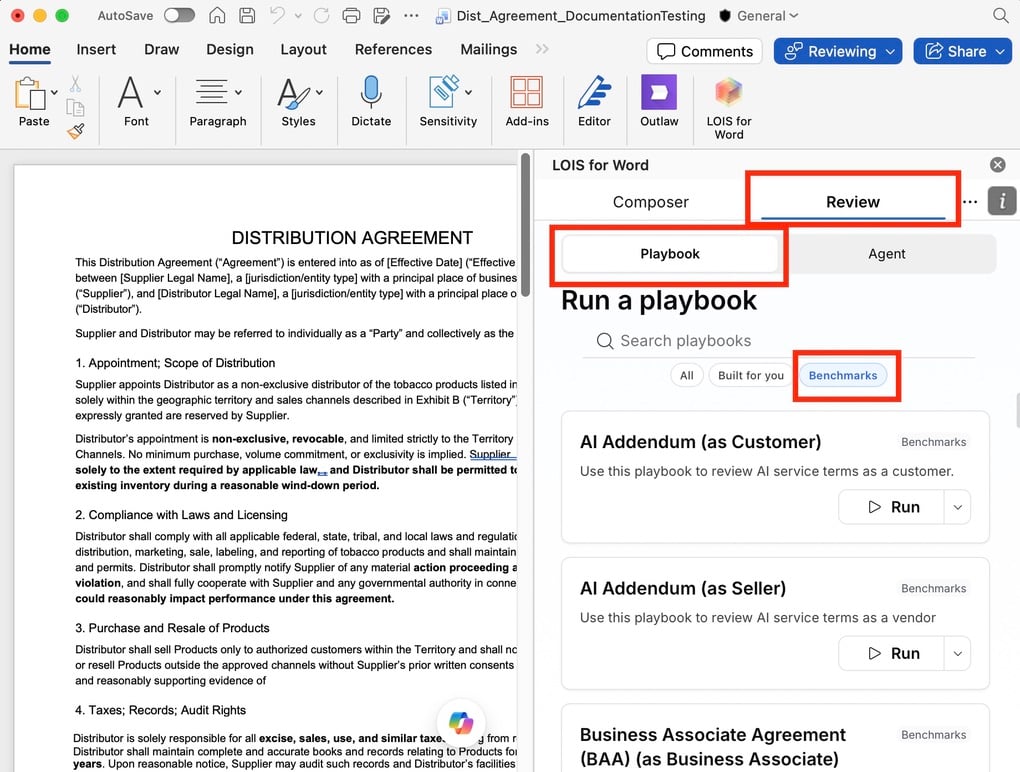The image size is (1020, 772).
Task: Open the Reviewing mode dropdown
Action: [x=838, y=51]
